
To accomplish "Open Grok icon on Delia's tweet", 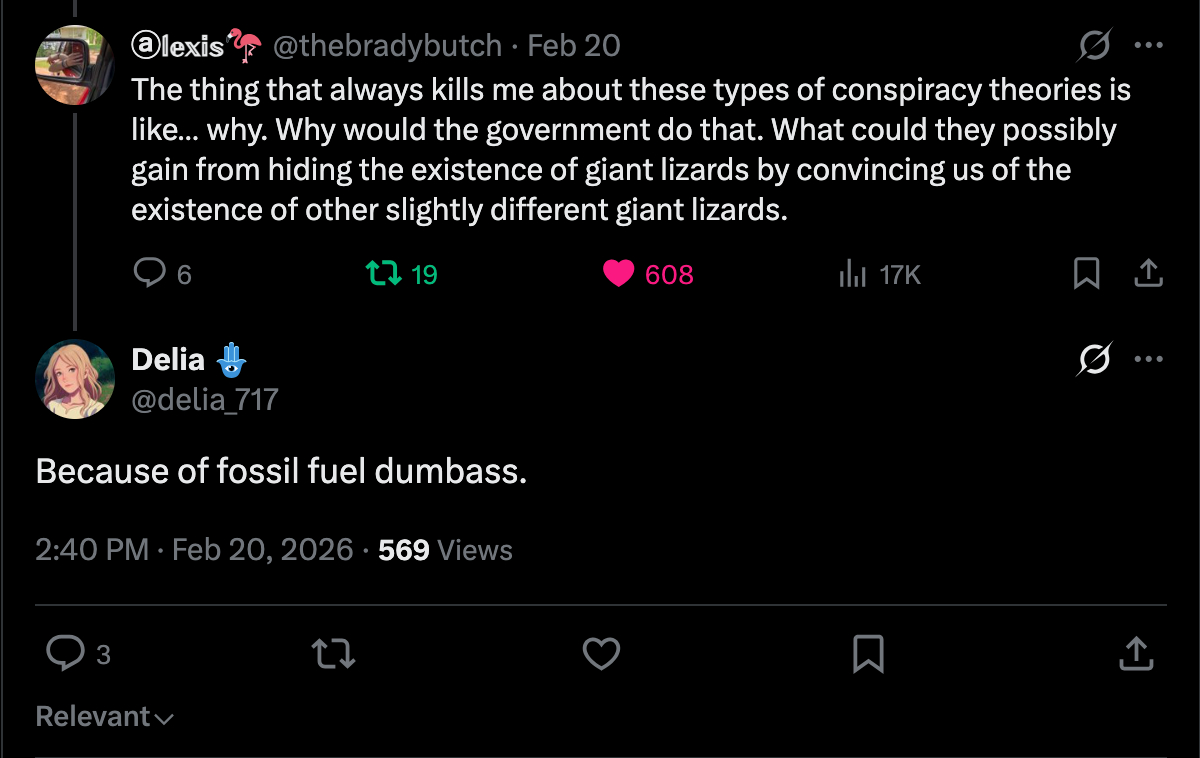I will pyautogui.click(x=1095, y=359).
